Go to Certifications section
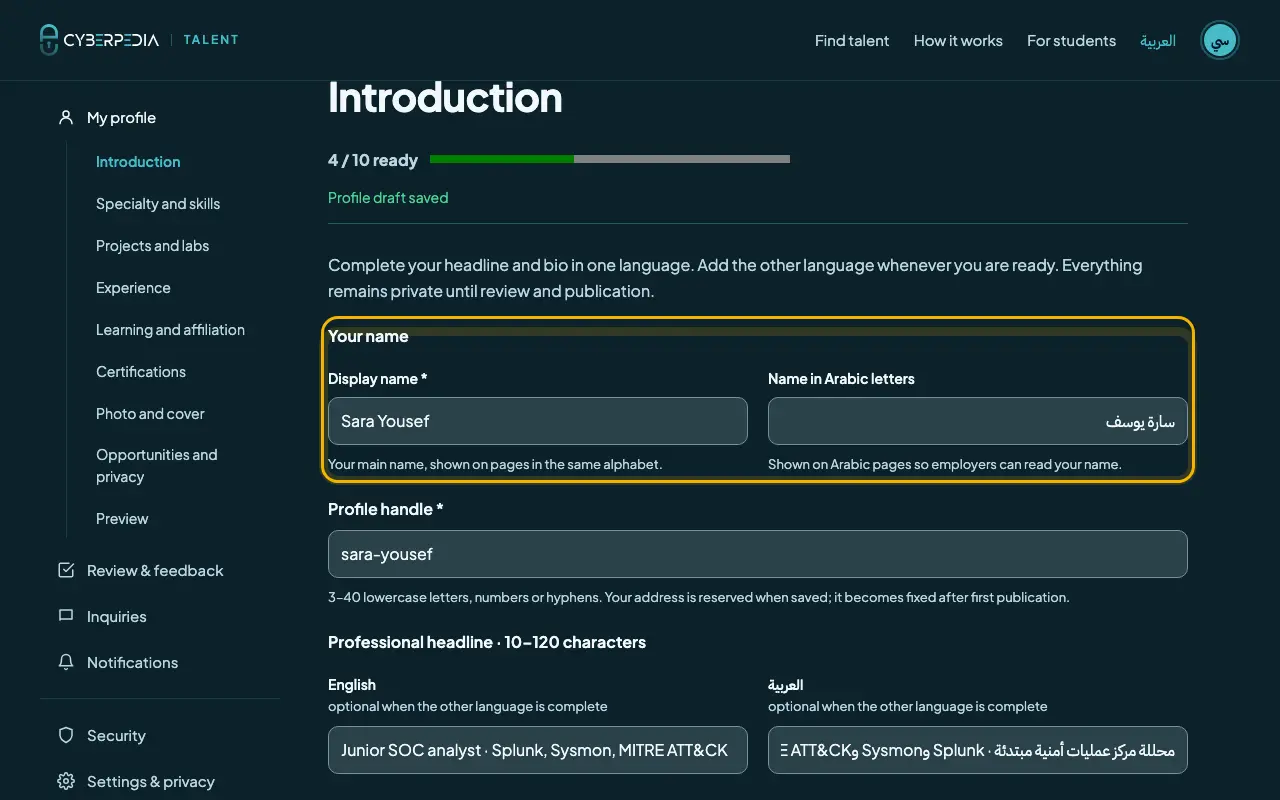Image resolution: width=1280 pixels, height=800 pixels. [x=141, y=372]
